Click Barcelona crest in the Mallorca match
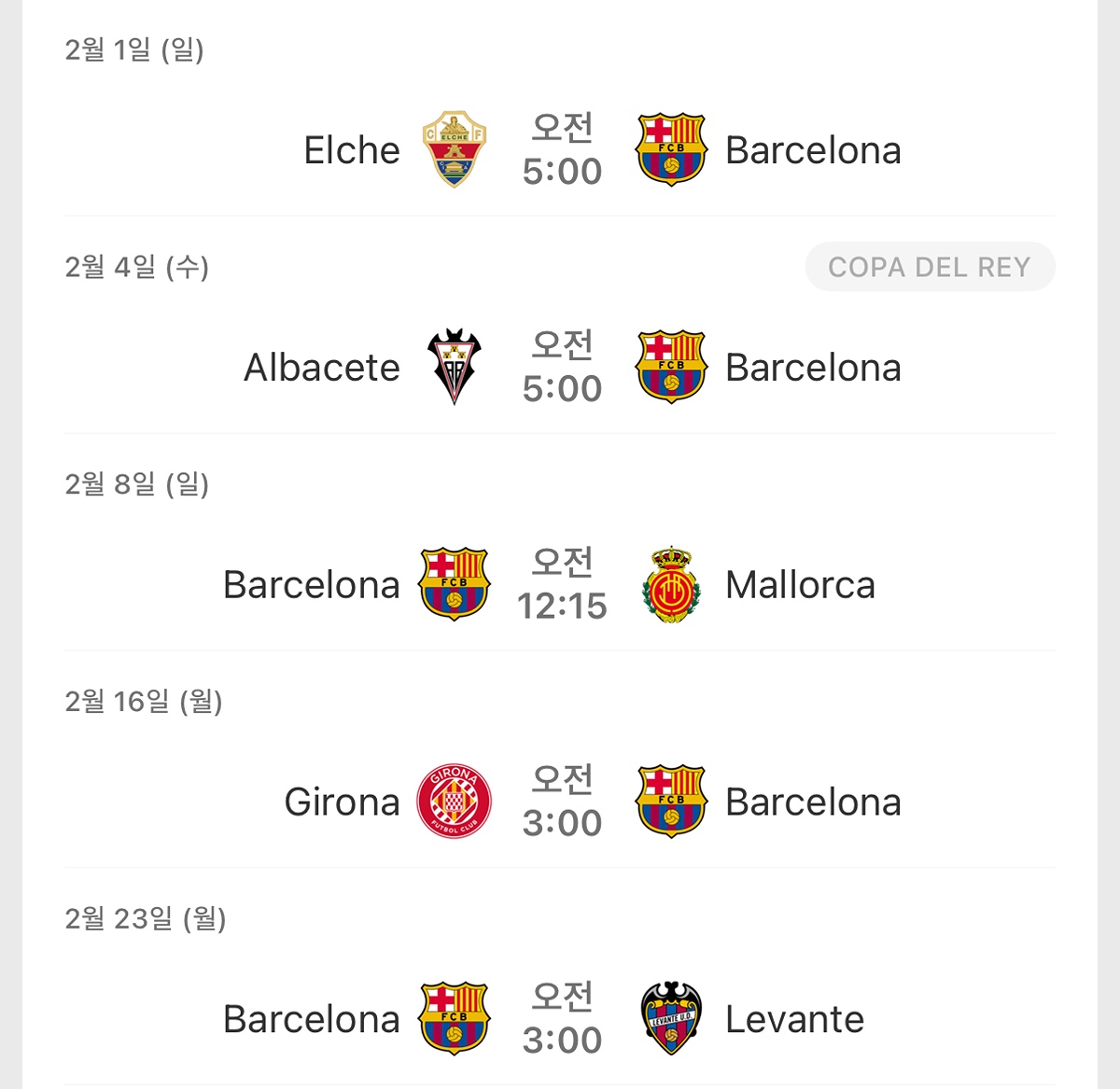 click(454, 585)
